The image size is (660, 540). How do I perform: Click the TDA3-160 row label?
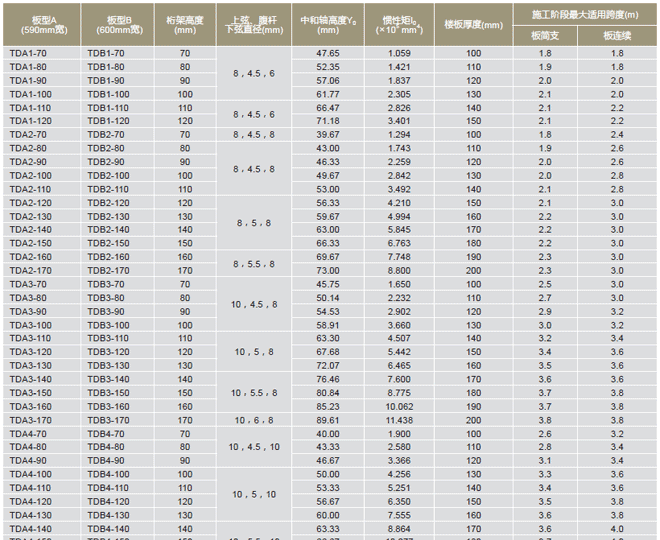point(29,406)
